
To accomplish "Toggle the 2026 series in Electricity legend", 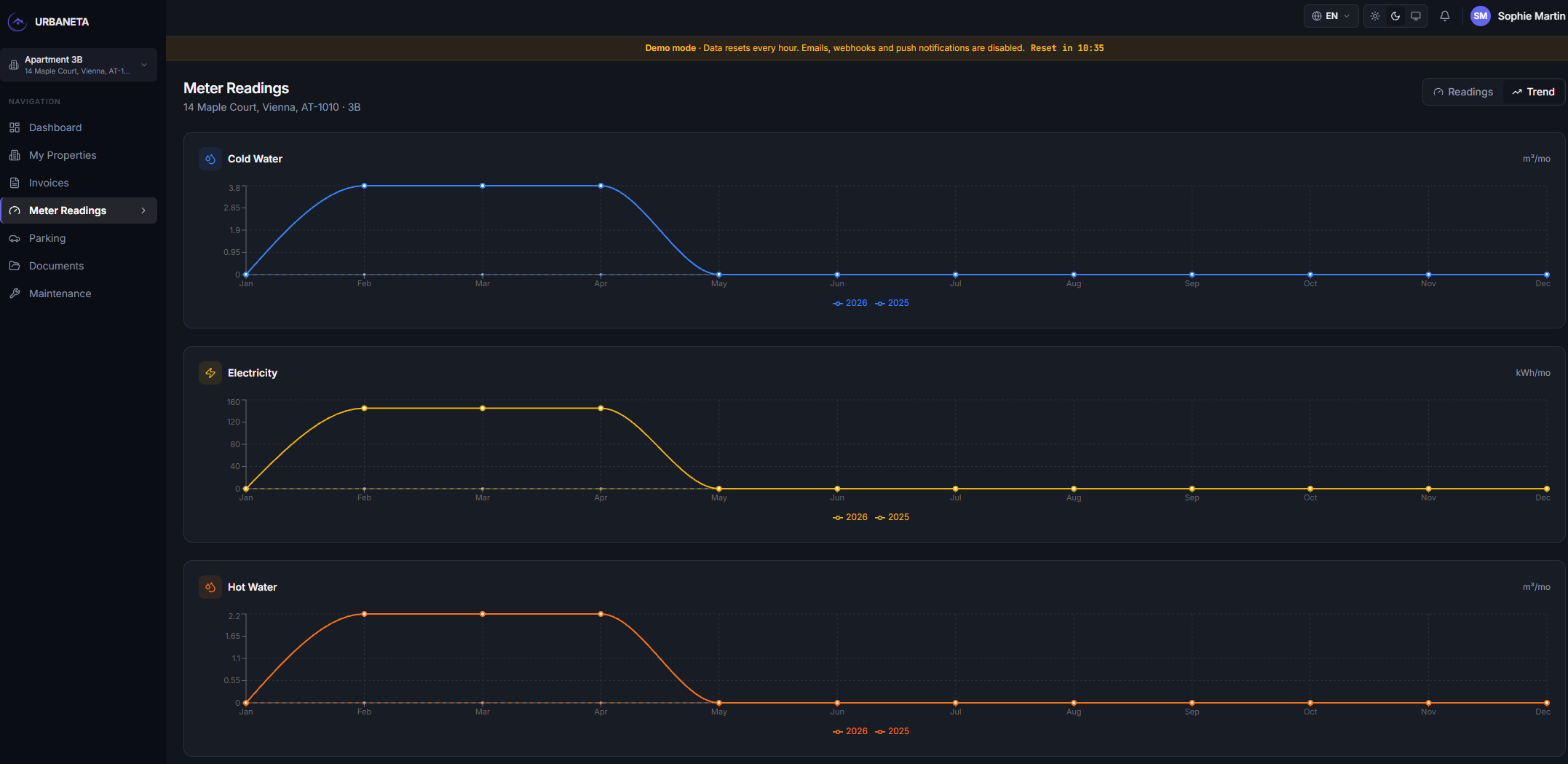I will tap(850, 517).
